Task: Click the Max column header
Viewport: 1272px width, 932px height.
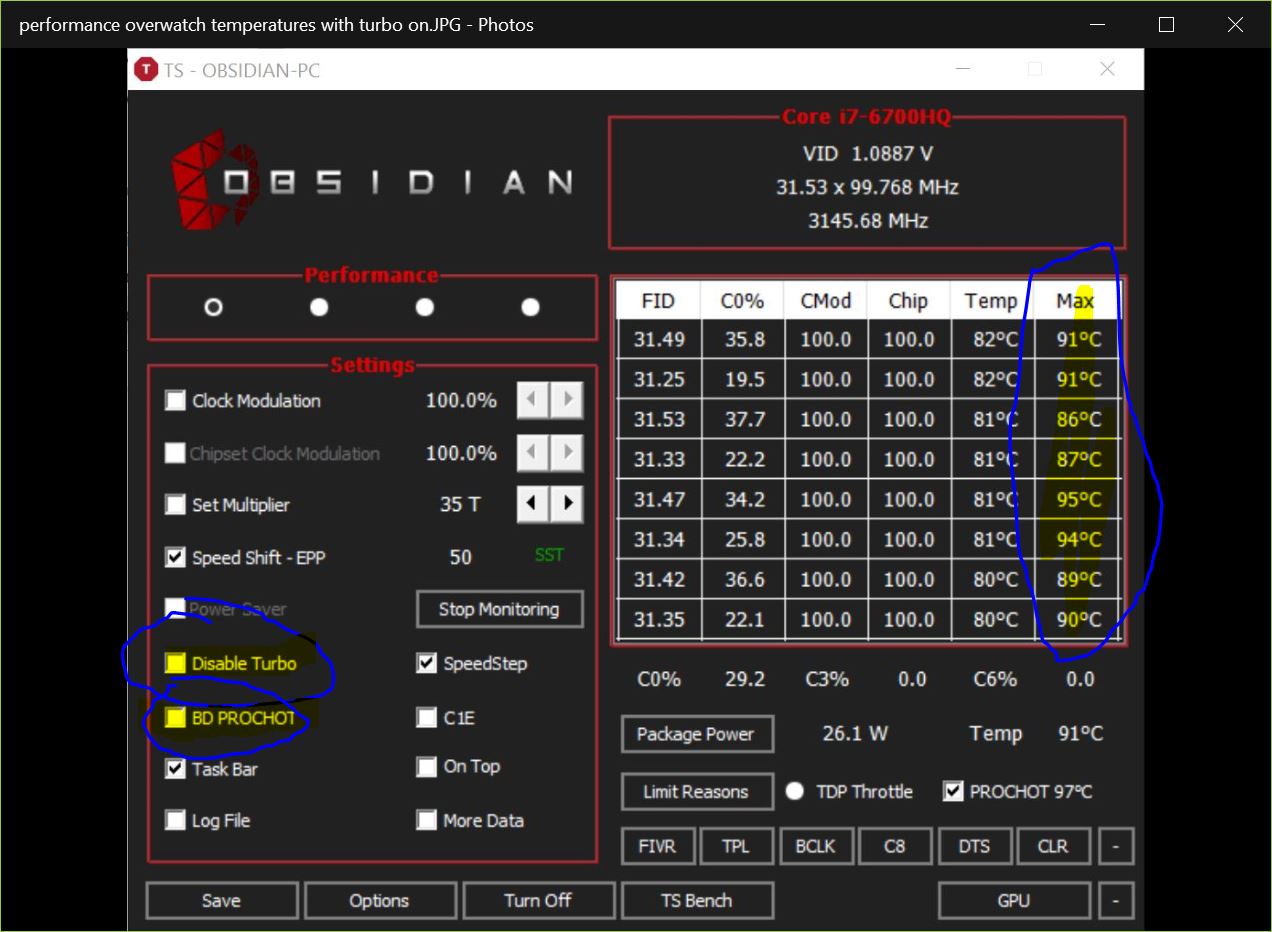Action: [x=1076, y=301]
